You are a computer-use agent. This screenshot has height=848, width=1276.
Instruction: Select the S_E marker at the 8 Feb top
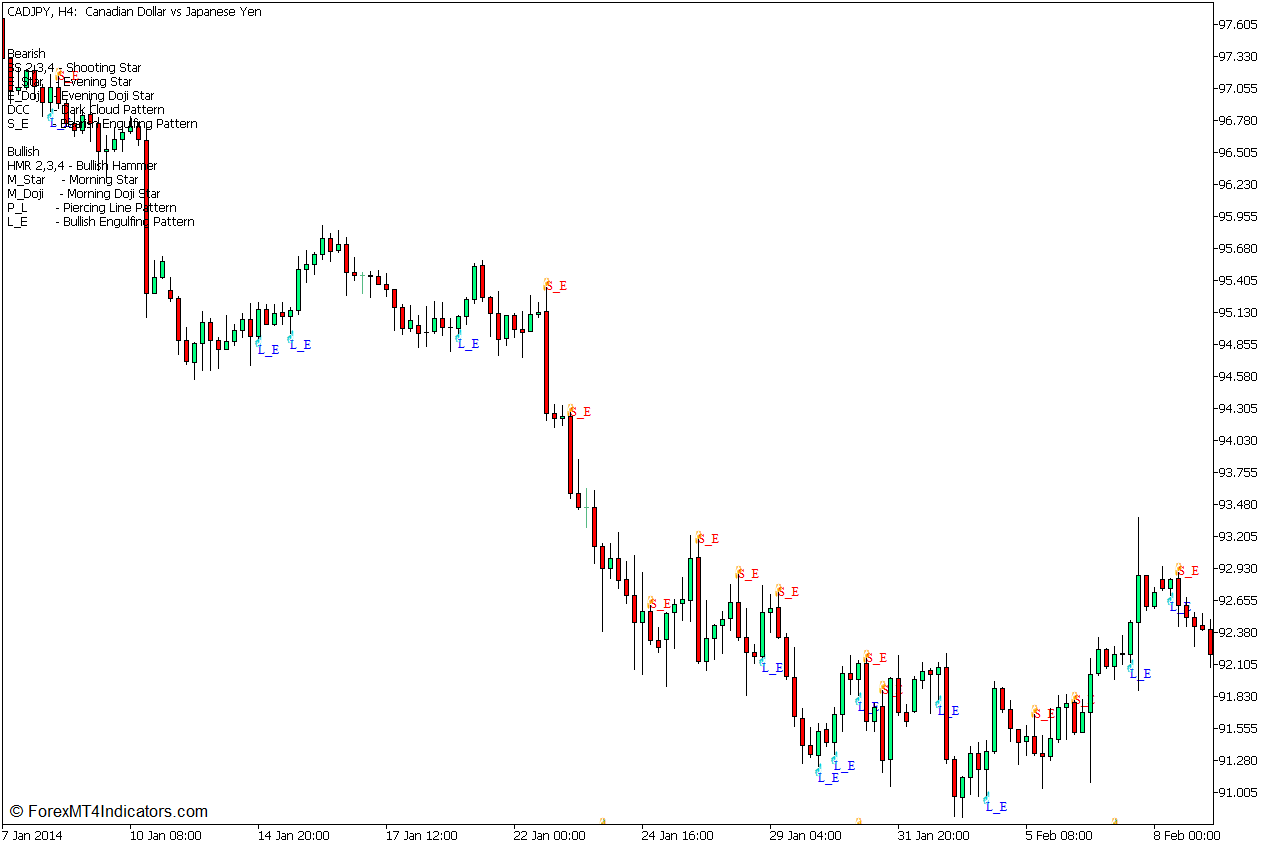coord(1184,572)
